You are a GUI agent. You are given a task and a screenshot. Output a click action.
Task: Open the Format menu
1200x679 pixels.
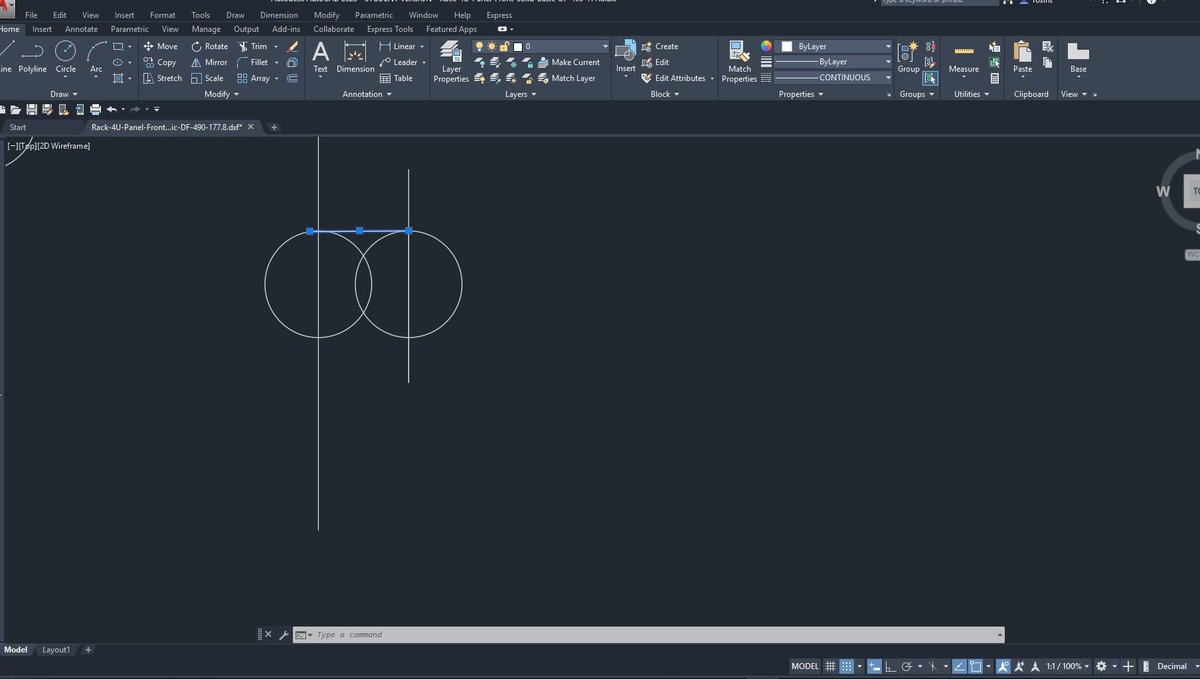(162, 15)
